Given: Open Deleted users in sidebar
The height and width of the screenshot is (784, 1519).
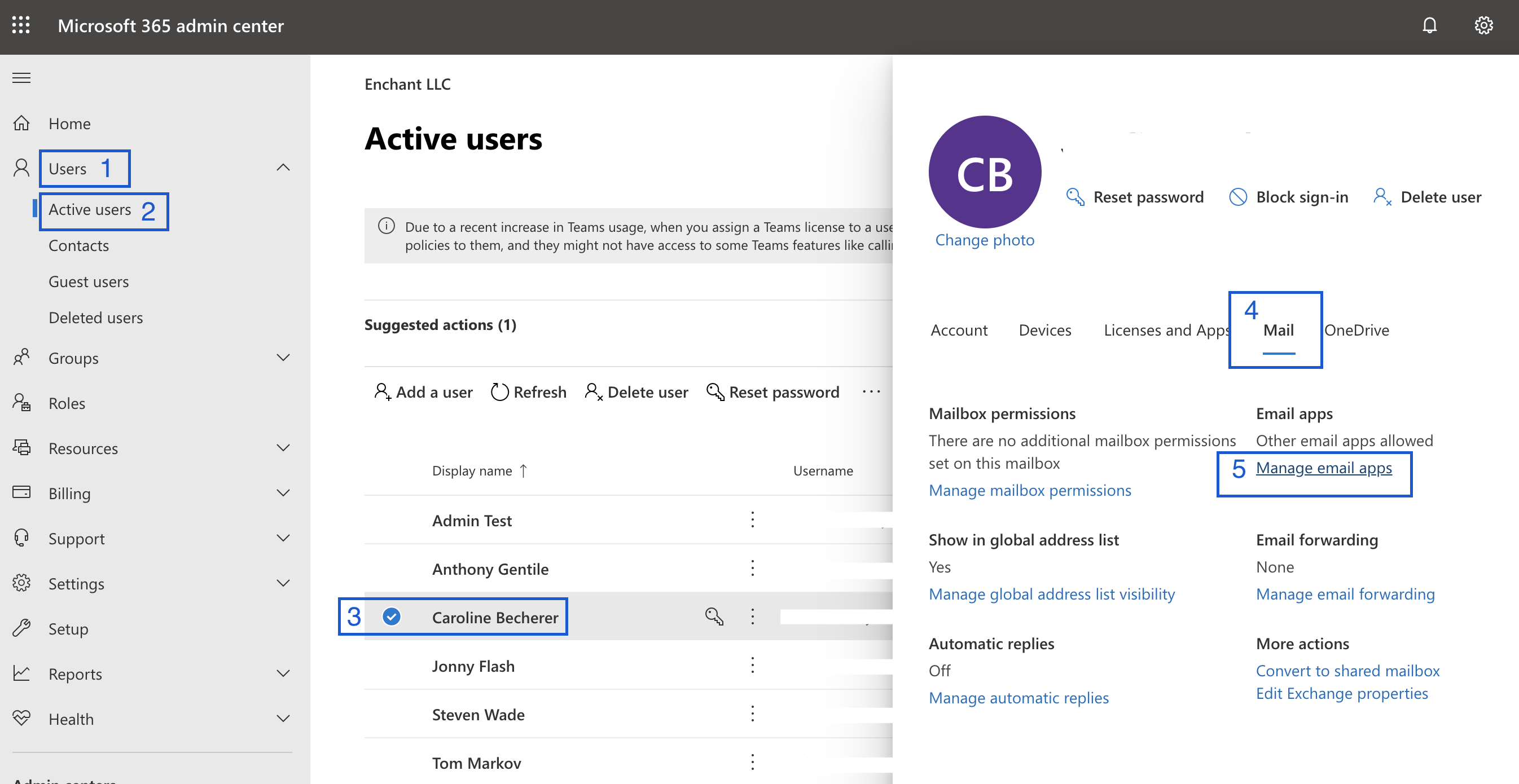Looking at the screenshot, I should tap(95, 318).
